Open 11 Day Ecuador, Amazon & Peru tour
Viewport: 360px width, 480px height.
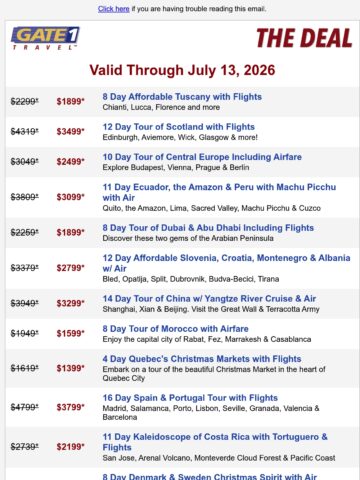pos(219,192)
